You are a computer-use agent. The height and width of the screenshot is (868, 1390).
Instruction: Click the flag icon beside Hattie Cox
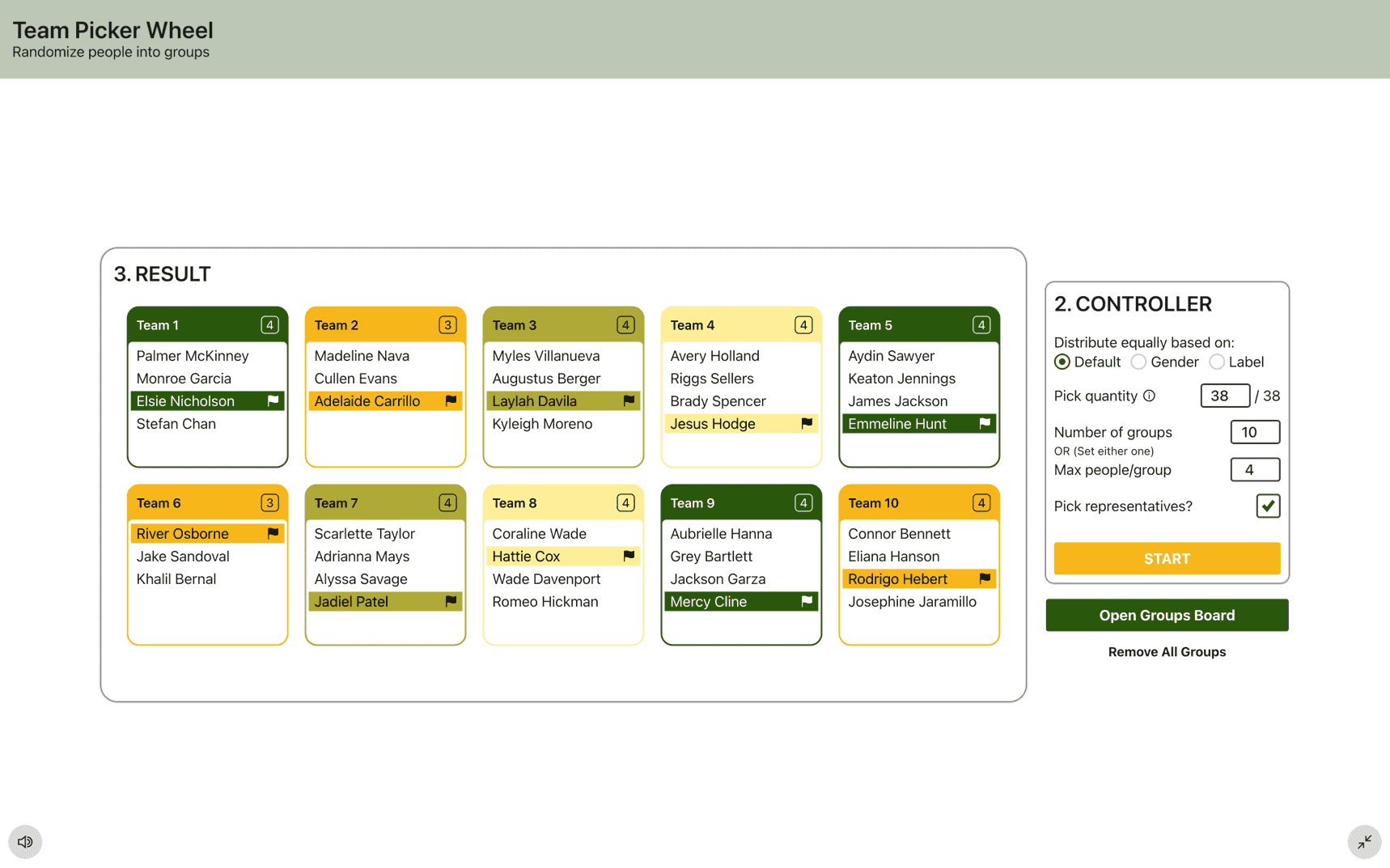[x=629, y=556]
